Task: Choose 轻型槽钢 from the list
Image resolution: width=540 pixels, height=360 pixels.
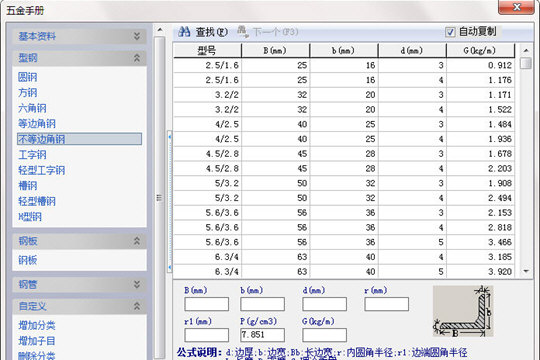Action: 37,201
